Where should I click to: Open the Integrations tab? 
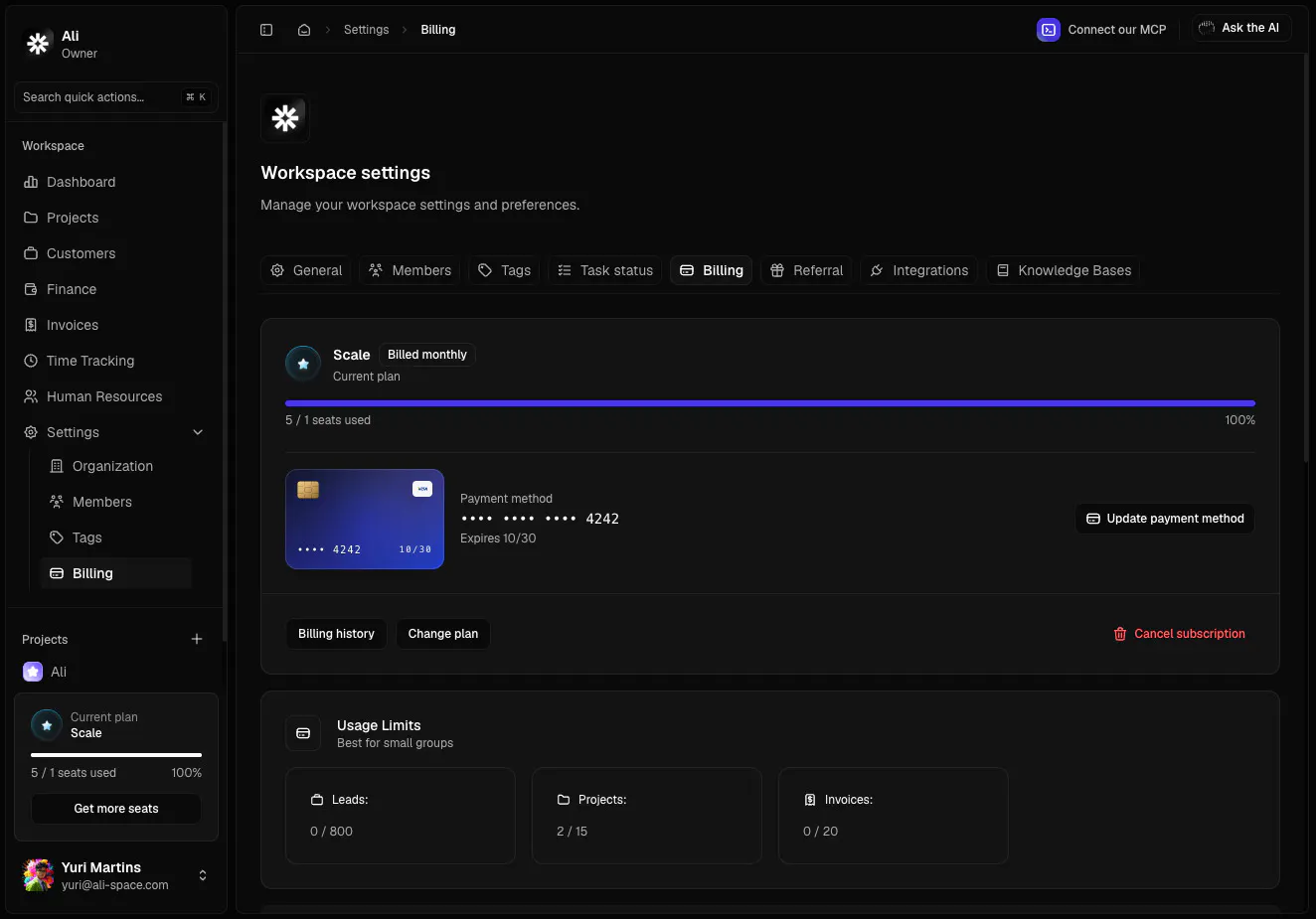point(919,270)
